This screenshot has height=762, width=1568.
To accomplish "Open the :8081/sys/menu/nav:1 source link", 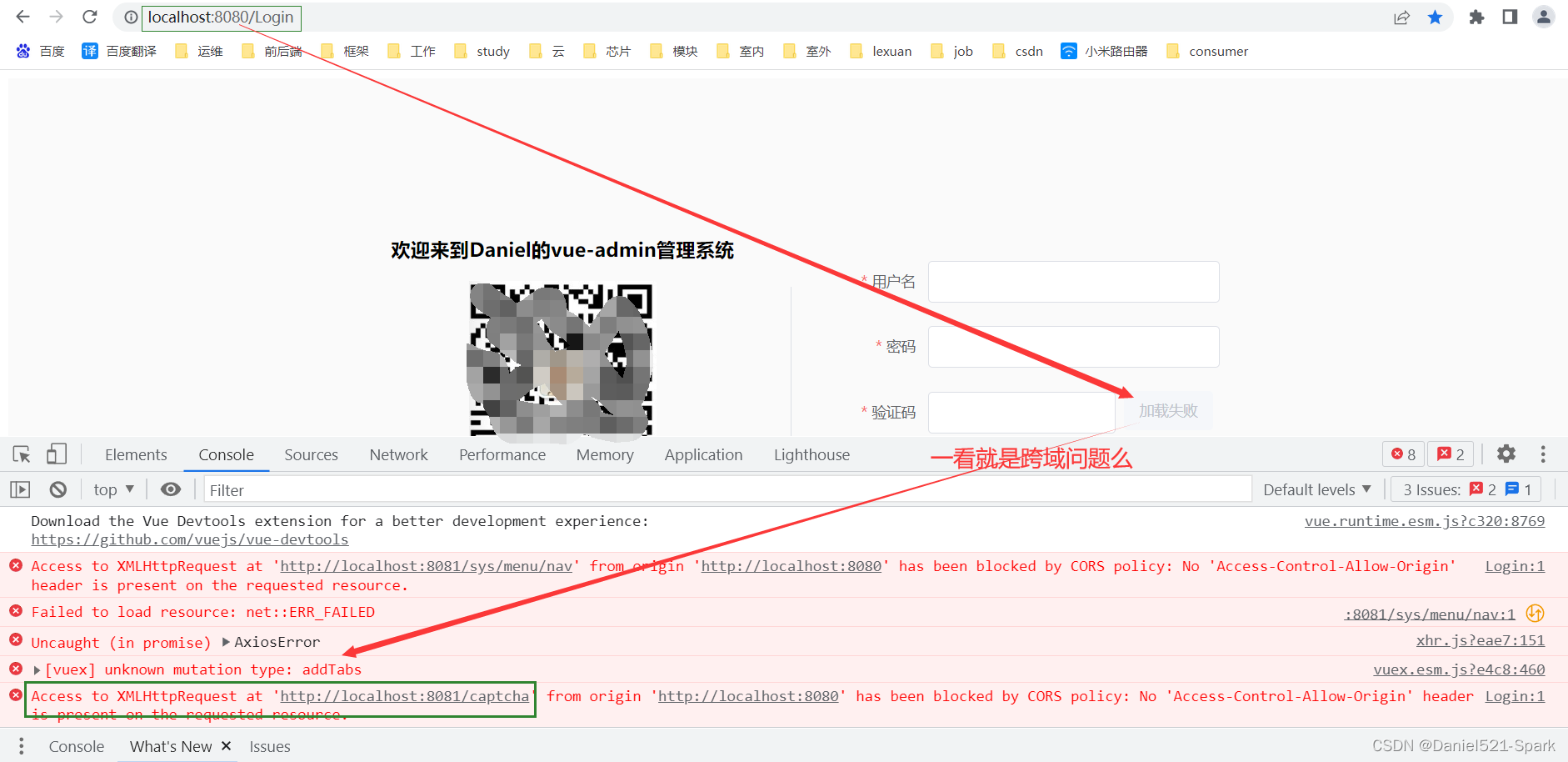I will click(x=1429, y=614).
